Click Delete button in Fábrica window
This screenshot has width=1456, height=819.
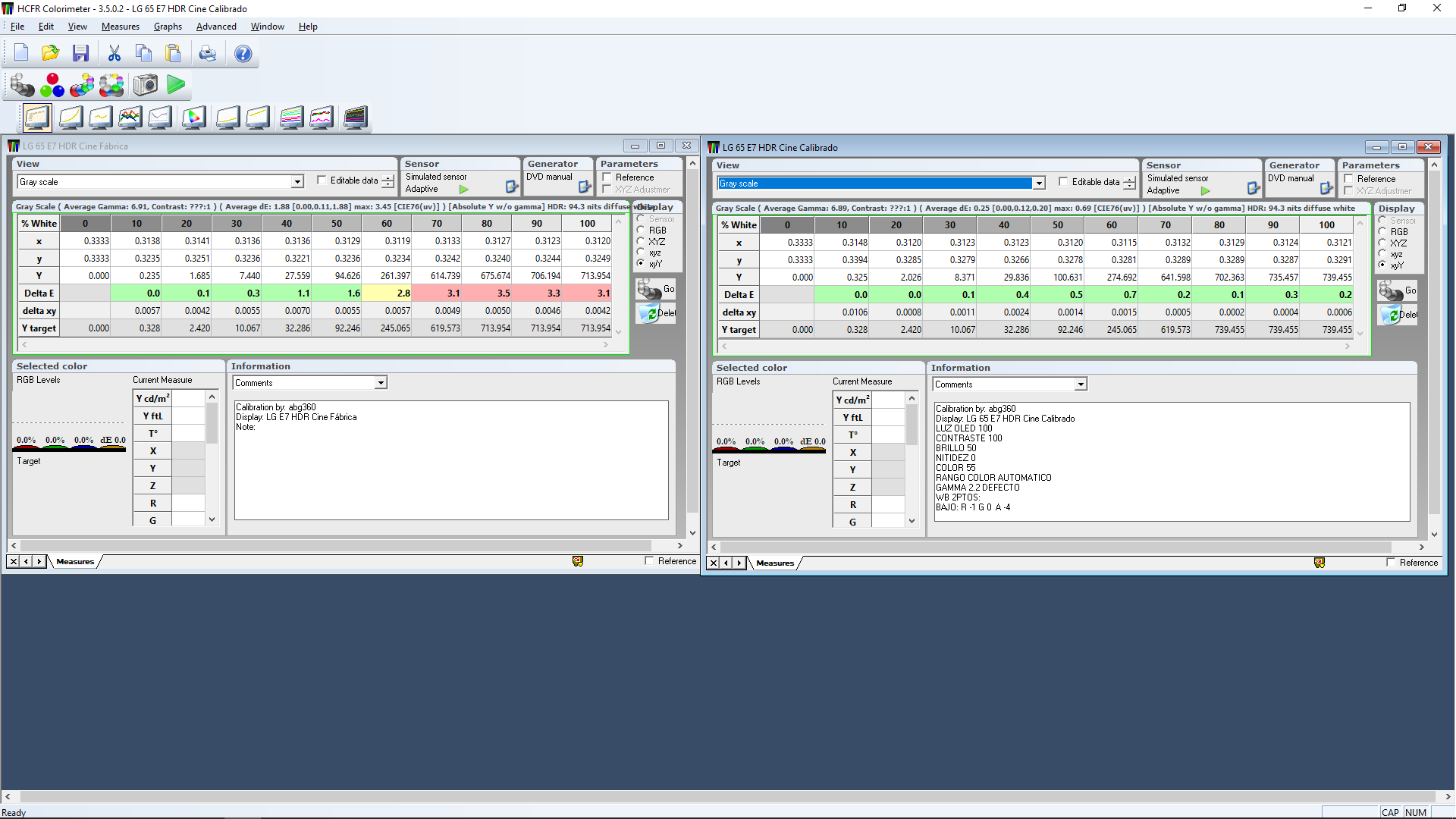656,313
